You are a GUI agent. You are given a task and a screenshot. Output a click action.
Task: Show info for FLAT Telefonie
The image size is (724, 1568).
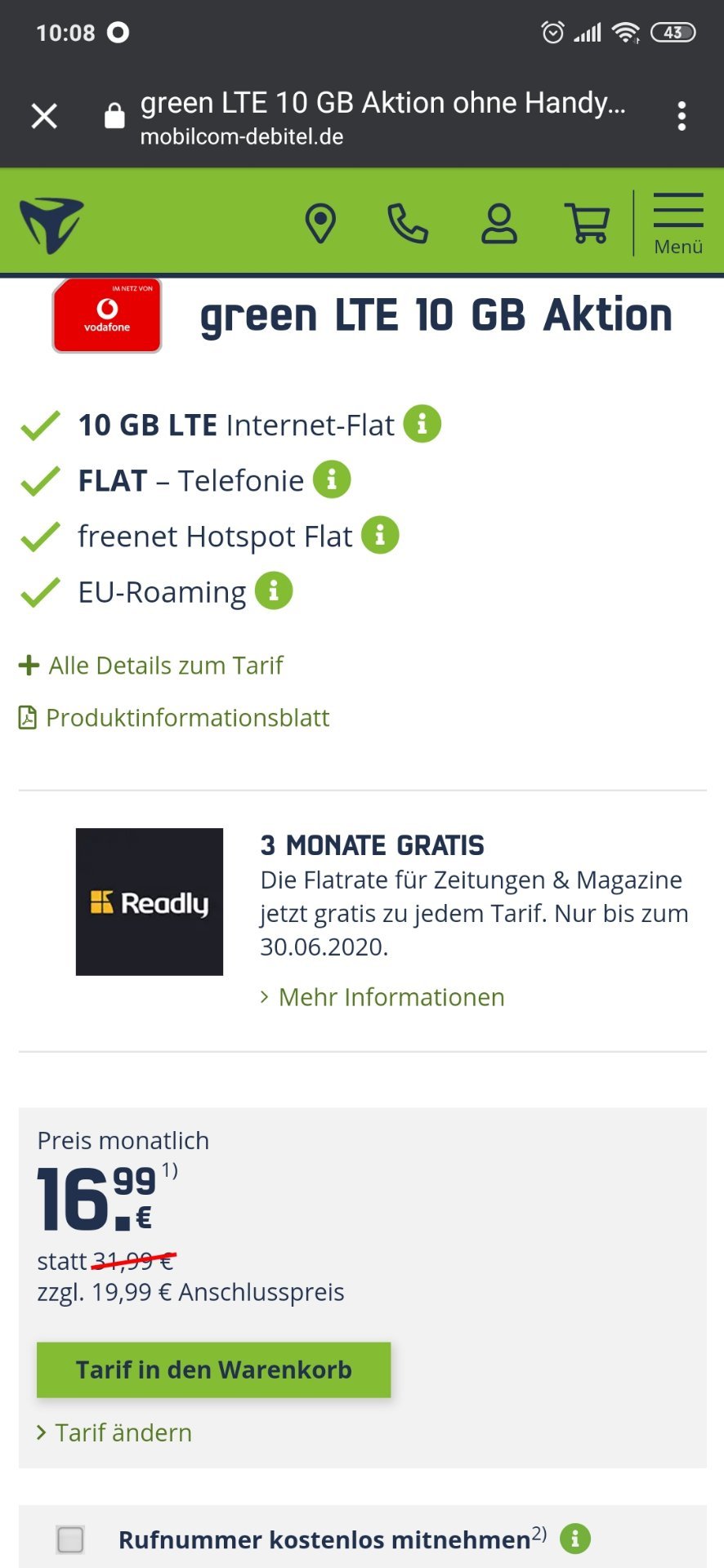(332, 479)
